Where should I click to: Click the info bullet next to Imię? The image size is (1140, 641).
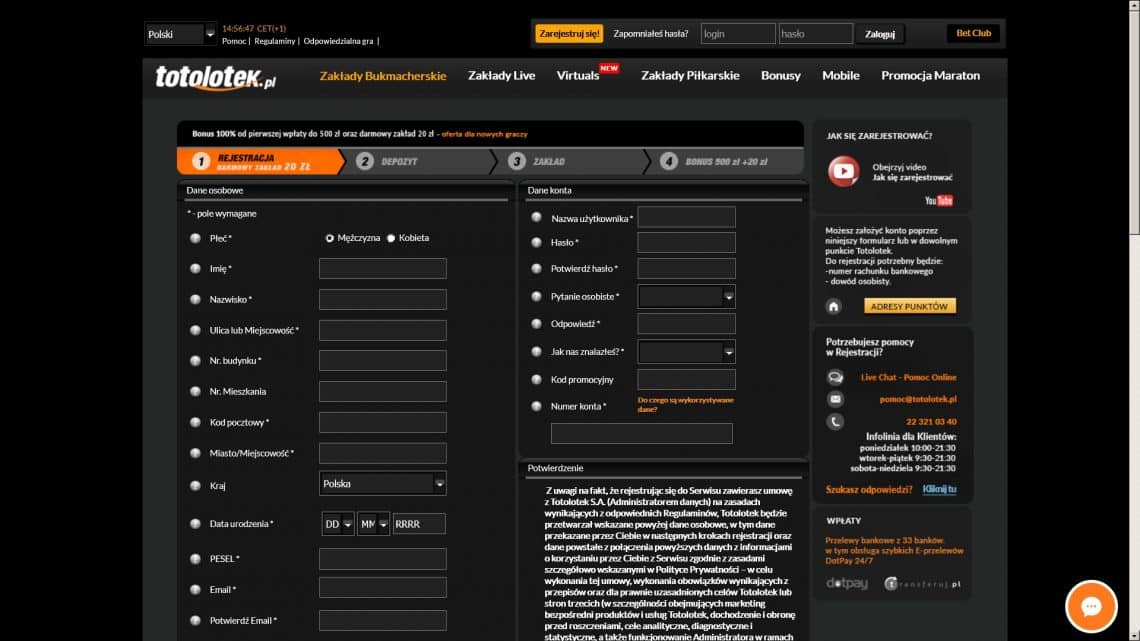[195, 269]
